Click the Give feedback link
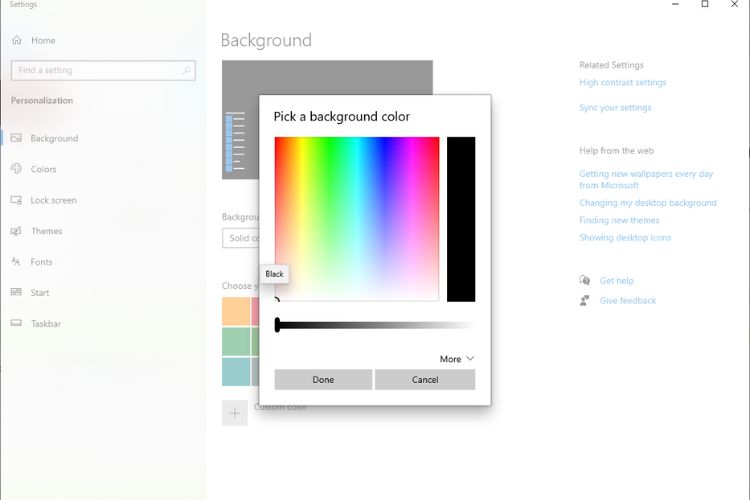This screenshot has width=750, height=500. click(x=628, y=301)
